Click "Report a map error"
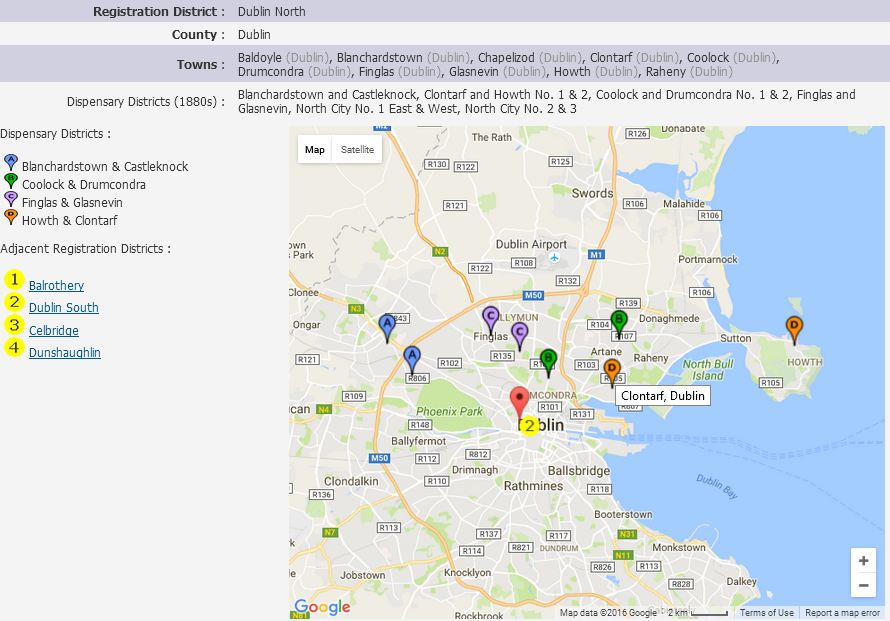Screen dimensions: 890x621 845,612
